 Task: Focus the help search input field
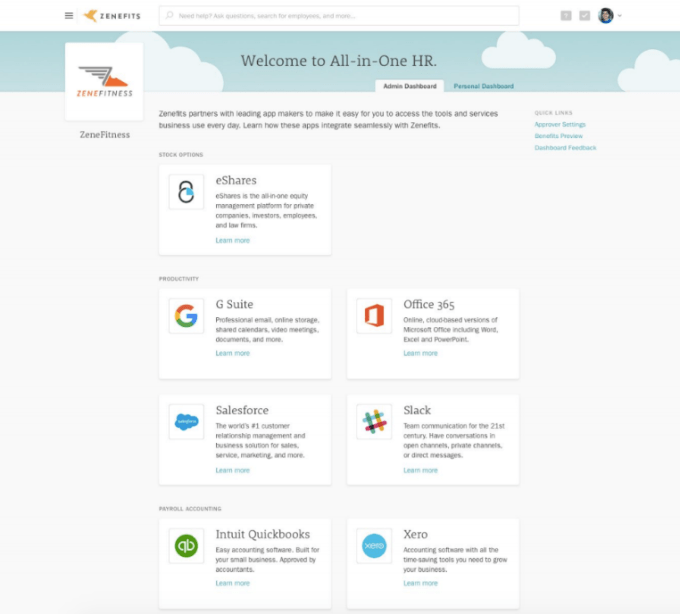click(x=339, y=16)
